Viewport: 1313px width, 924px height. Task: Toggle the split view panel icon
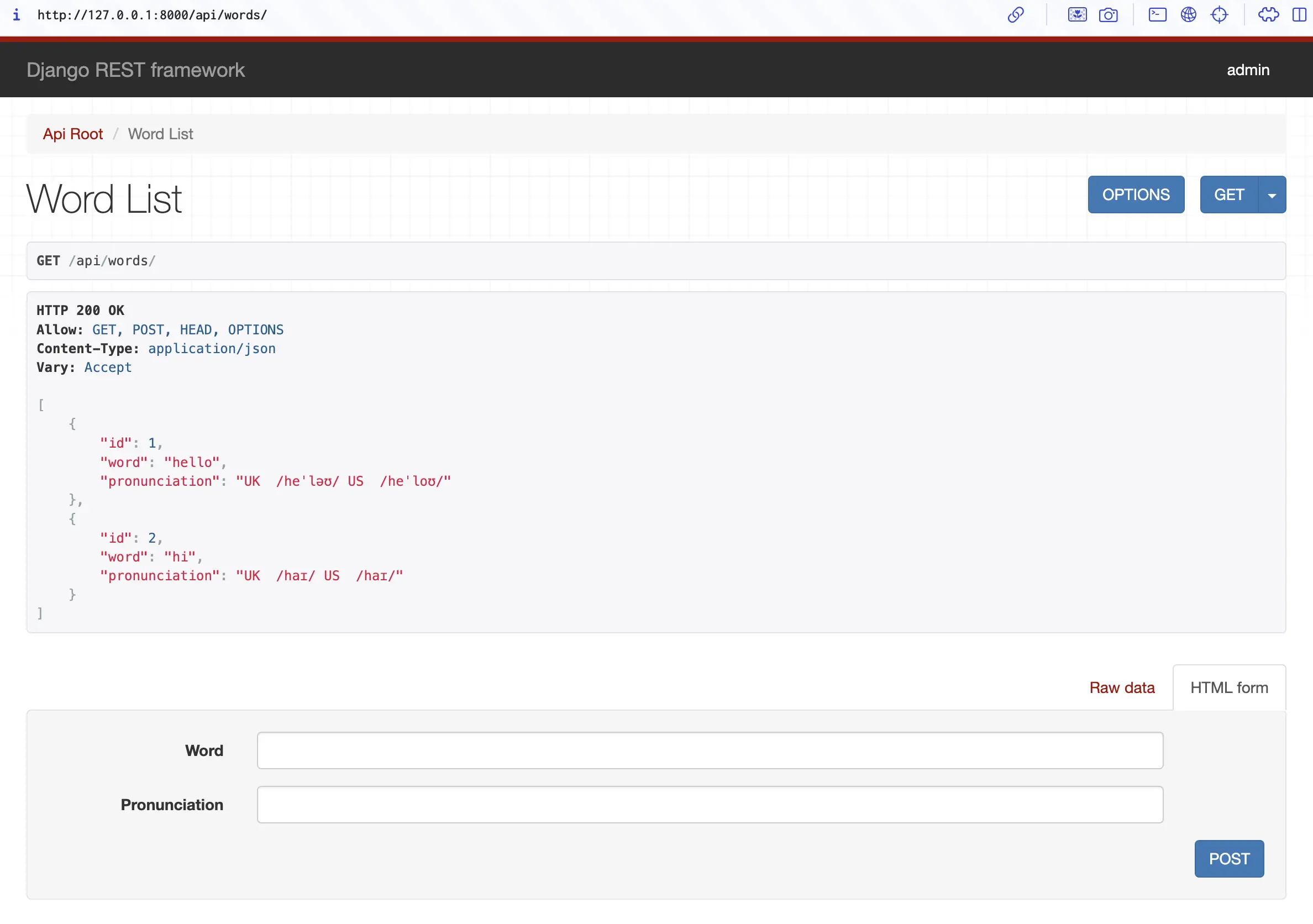[1299, 15]
